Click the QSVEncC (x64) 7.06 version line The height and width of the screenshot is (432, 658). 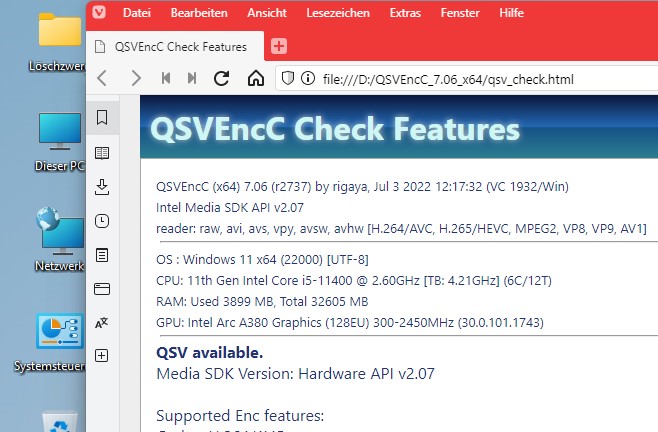(362, 186)
